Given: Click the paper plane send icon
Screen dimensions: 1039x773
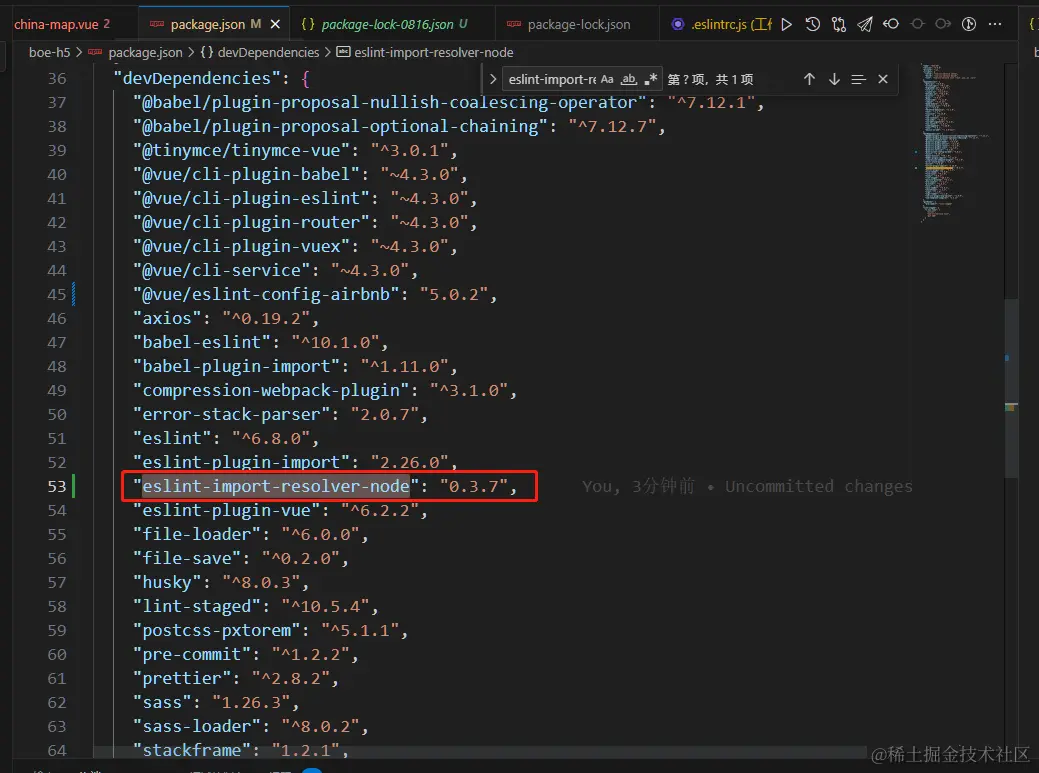Looking at the screenshot, I should 865,25.
